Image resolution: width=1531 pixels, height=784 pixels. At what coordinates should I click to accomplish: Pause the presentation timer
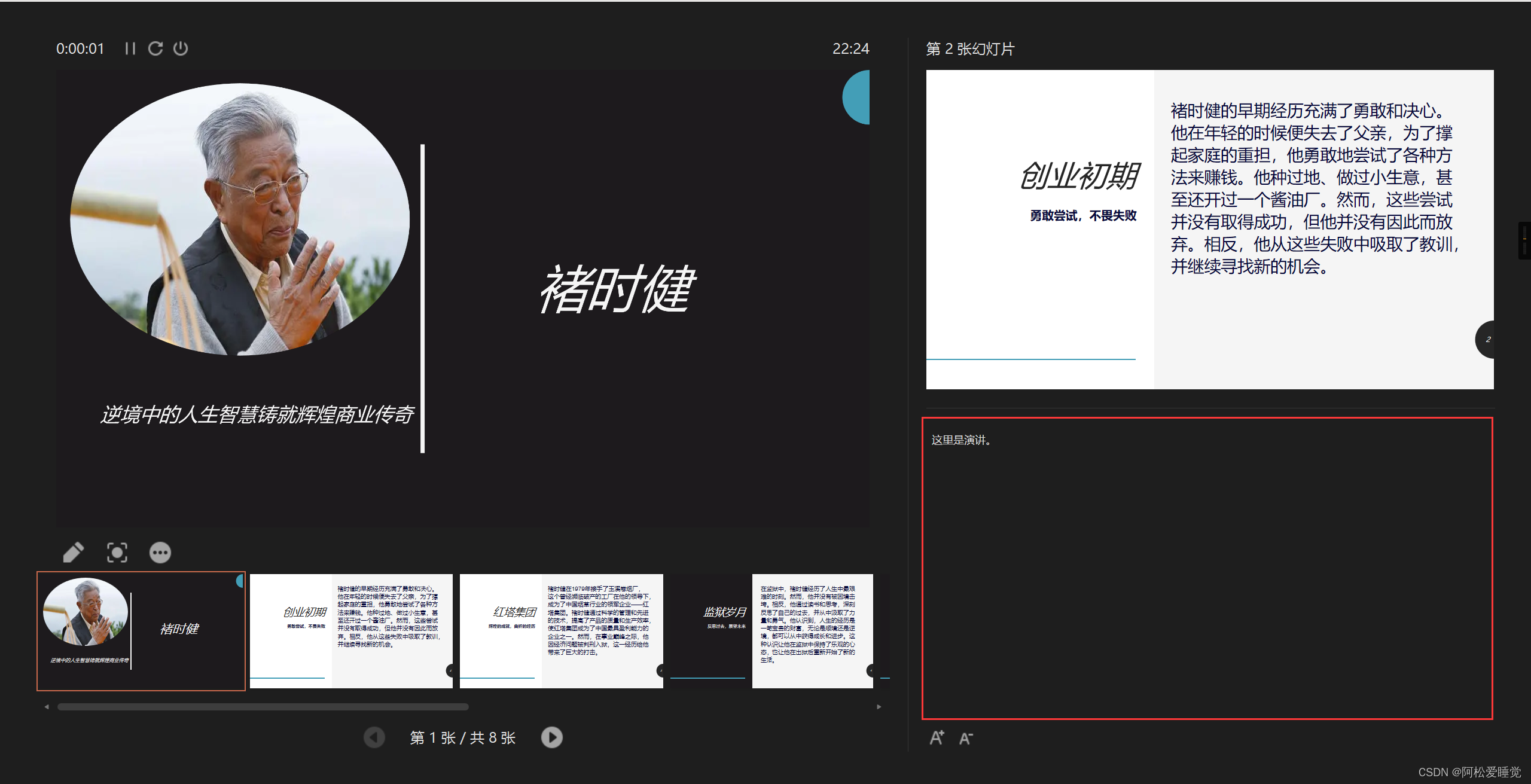click(x=130, y=48)
